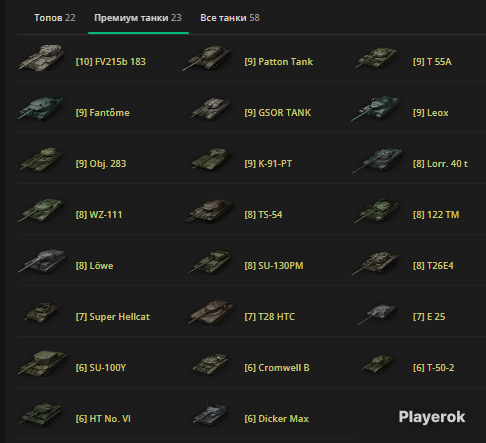Select the [8] Lorr. 40 t label
The width and height of the screenshot is (486, 443).
coord(440,164)
